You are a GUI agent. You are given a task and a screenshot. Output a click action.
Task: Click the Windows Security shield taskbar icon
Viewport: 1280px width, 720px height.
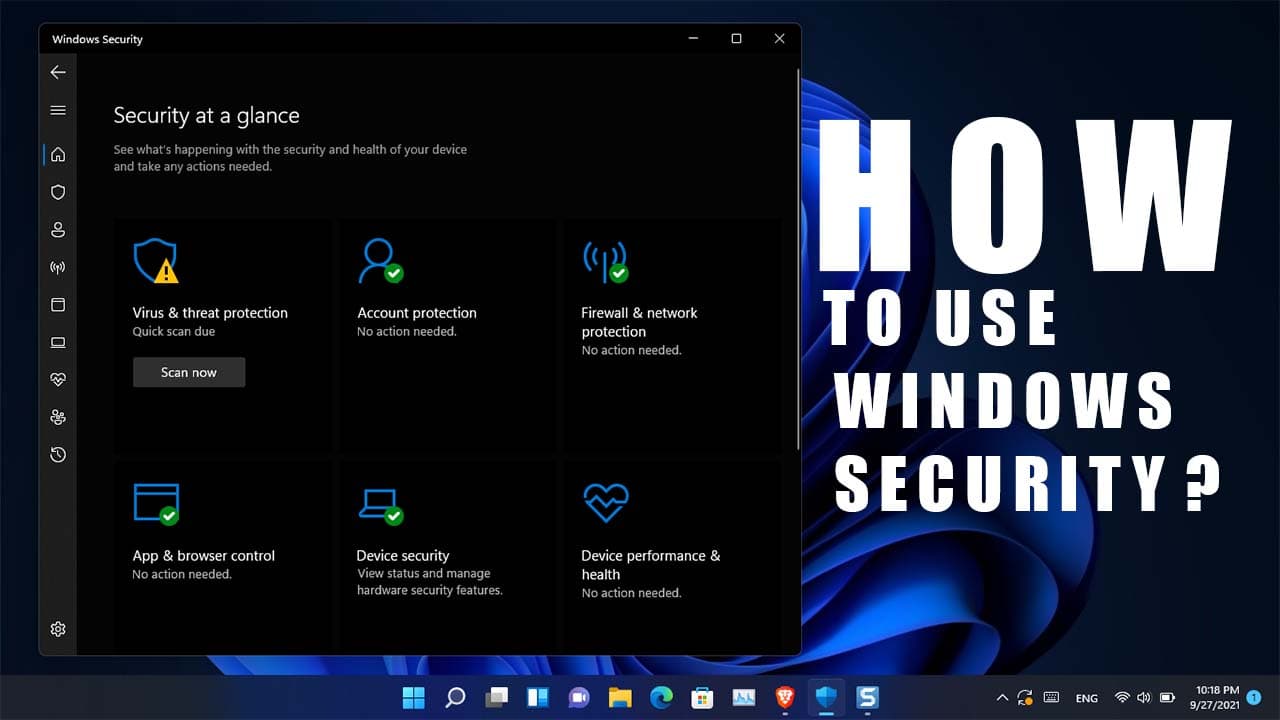[826, 697]
